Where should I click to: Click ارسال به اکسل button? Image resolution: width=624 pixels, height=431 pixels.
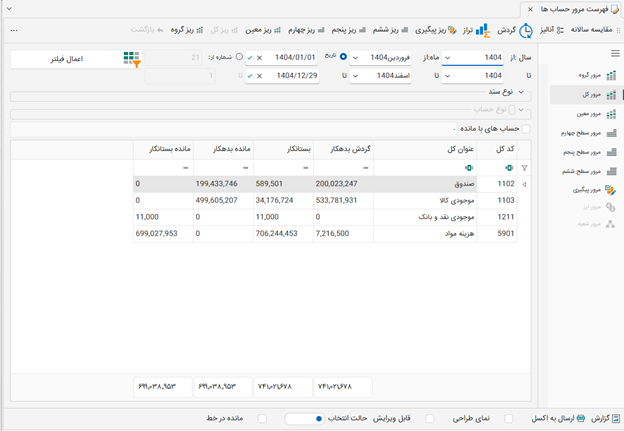(x=558, y=419)
